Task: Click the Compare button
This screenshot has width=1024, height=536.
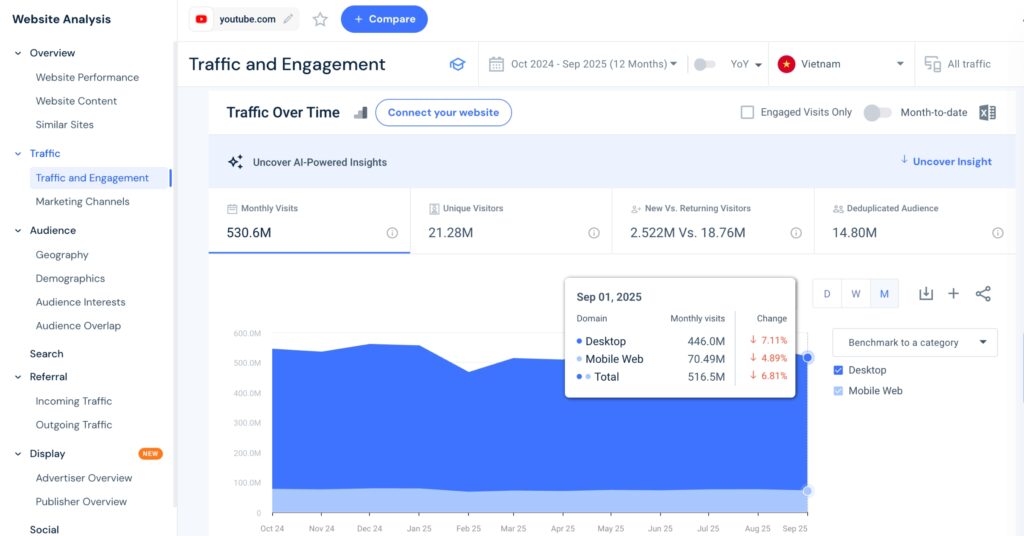Action: click(x=384, y=19)
